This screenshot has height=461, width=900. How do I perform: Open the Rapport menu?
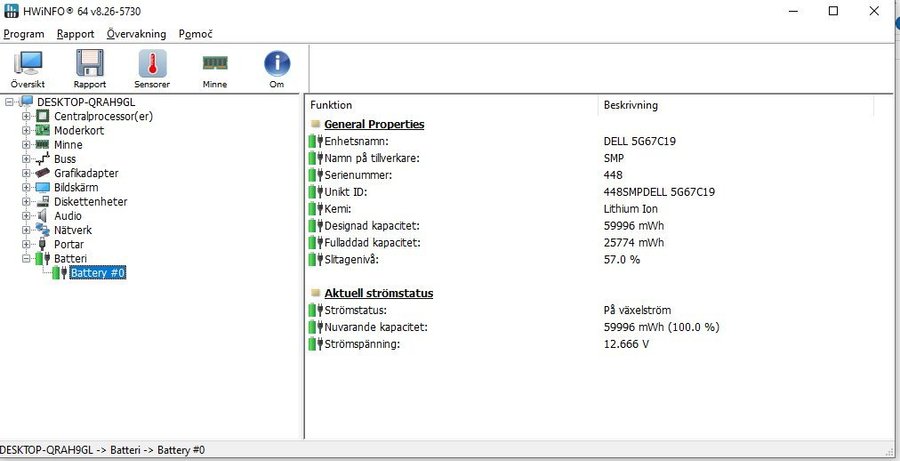coord(75,34)
